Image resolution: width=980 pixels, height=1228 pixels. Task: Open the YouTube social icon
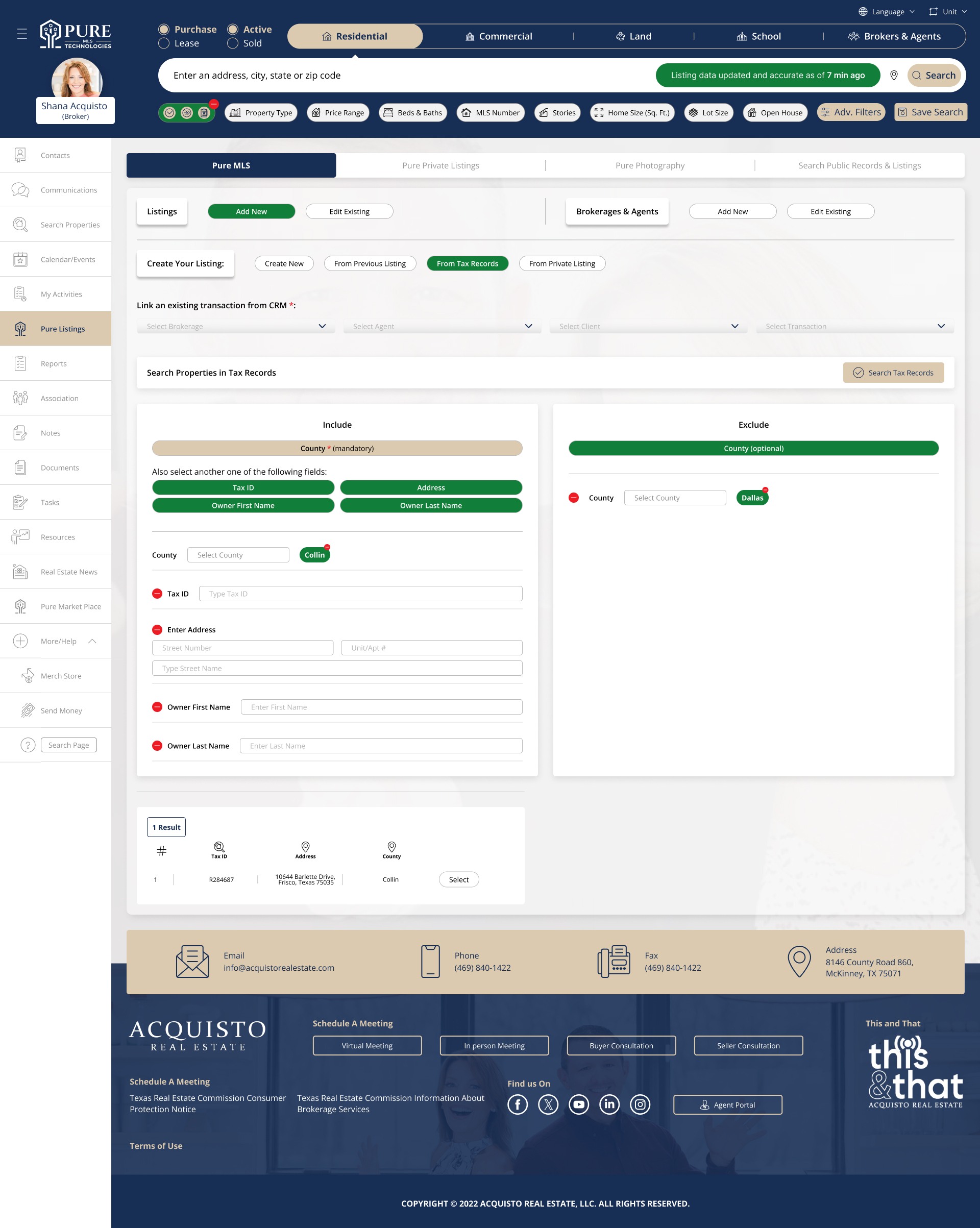[x=579, y=1104]
